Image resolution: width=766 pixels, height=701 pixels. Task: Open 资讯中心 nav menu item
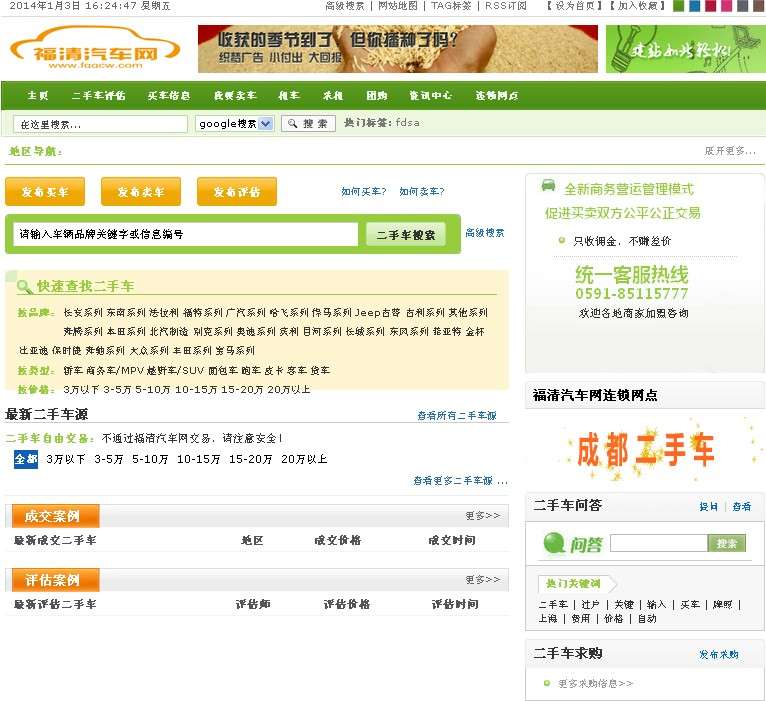coord(430,95)
